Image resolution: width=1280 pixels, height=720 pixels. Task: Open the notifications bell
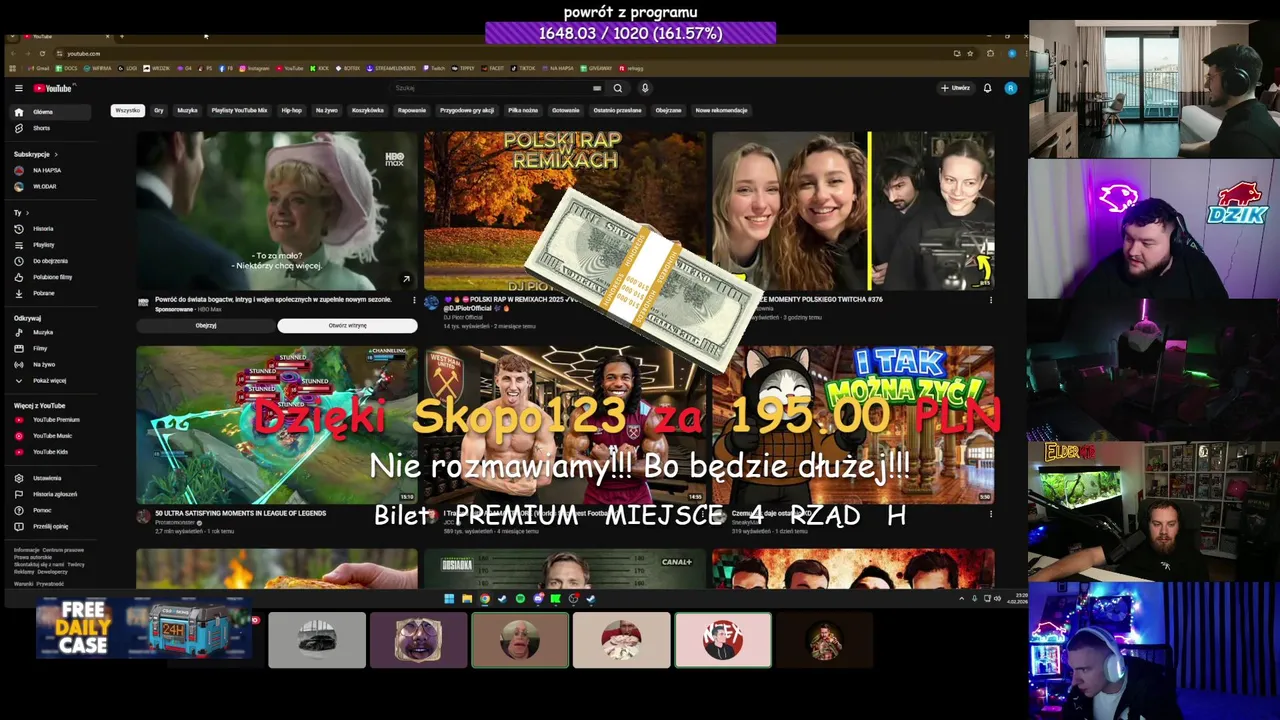tap(987, 88)
